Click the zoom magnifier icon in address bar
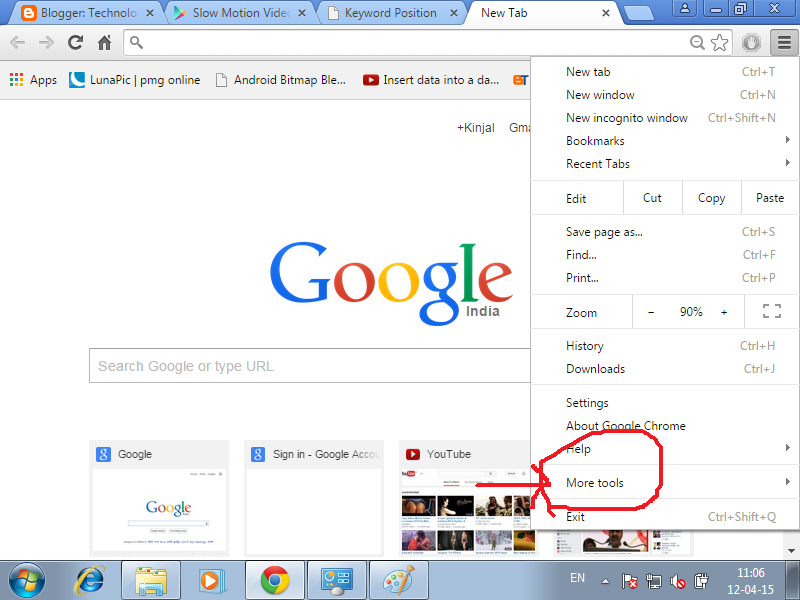The image size is (800, 600). pos(697,42)
